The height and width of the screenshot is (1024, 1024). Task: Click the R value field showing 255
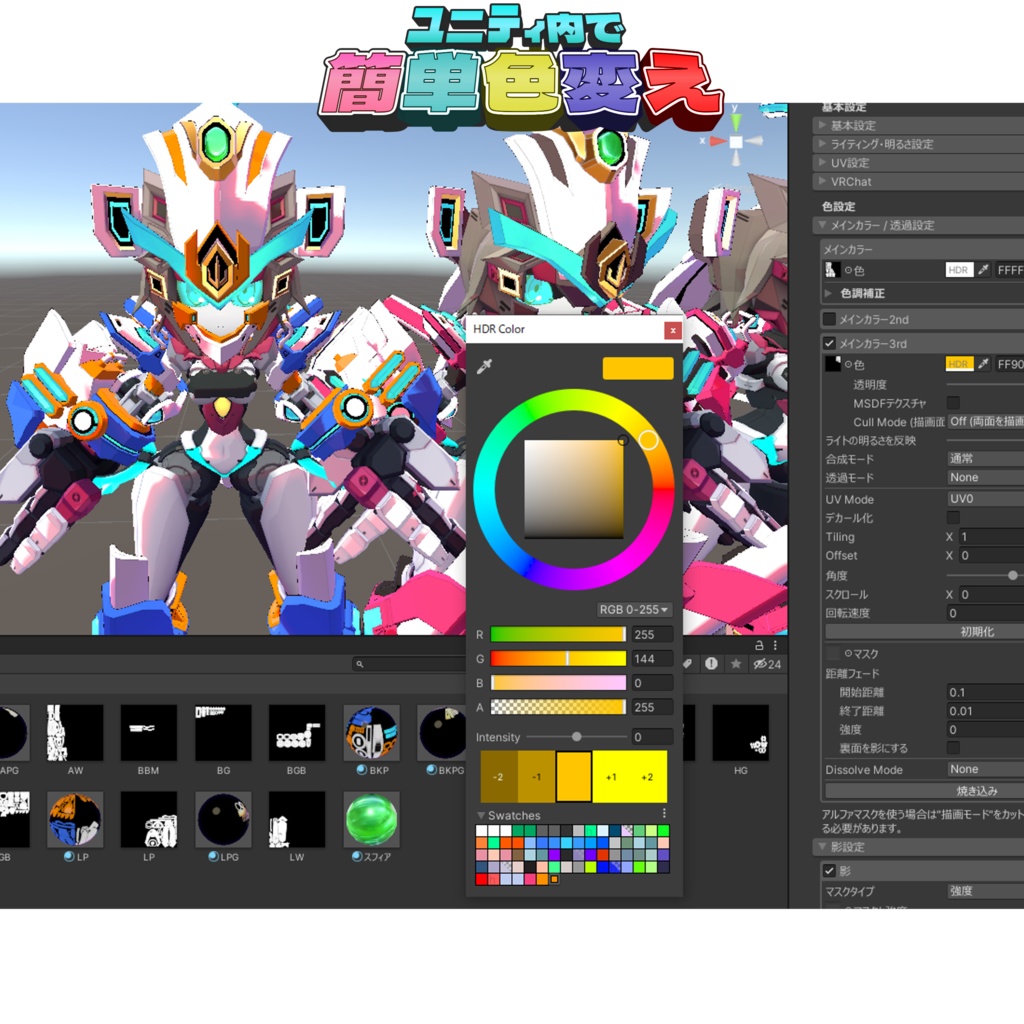[652, 634]
